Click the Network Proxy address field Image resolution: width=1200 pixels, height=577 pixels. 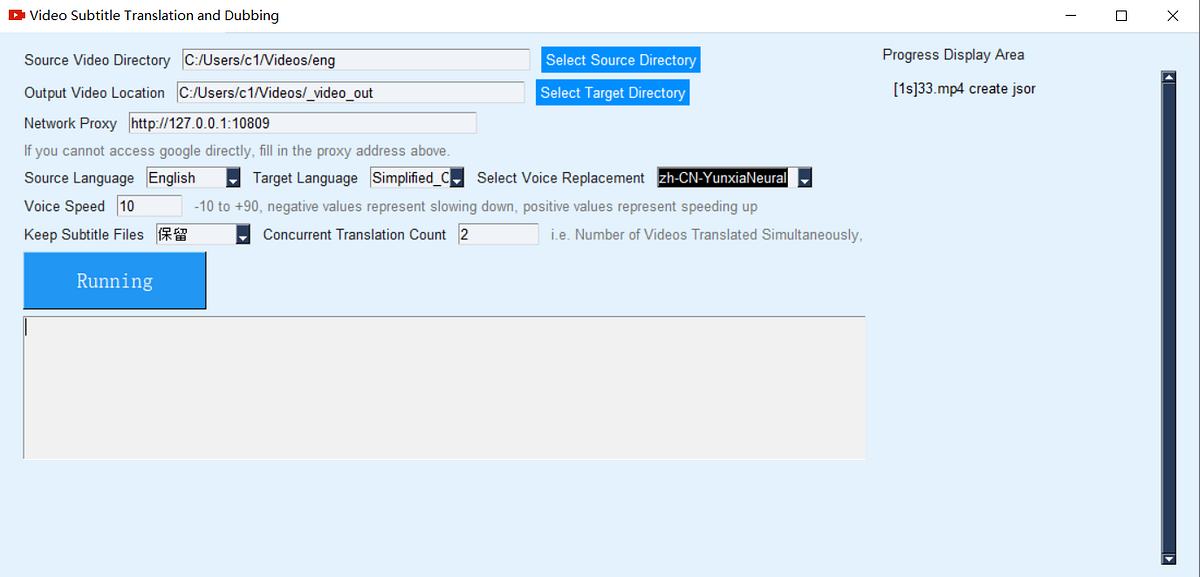(x=302, y=122)
